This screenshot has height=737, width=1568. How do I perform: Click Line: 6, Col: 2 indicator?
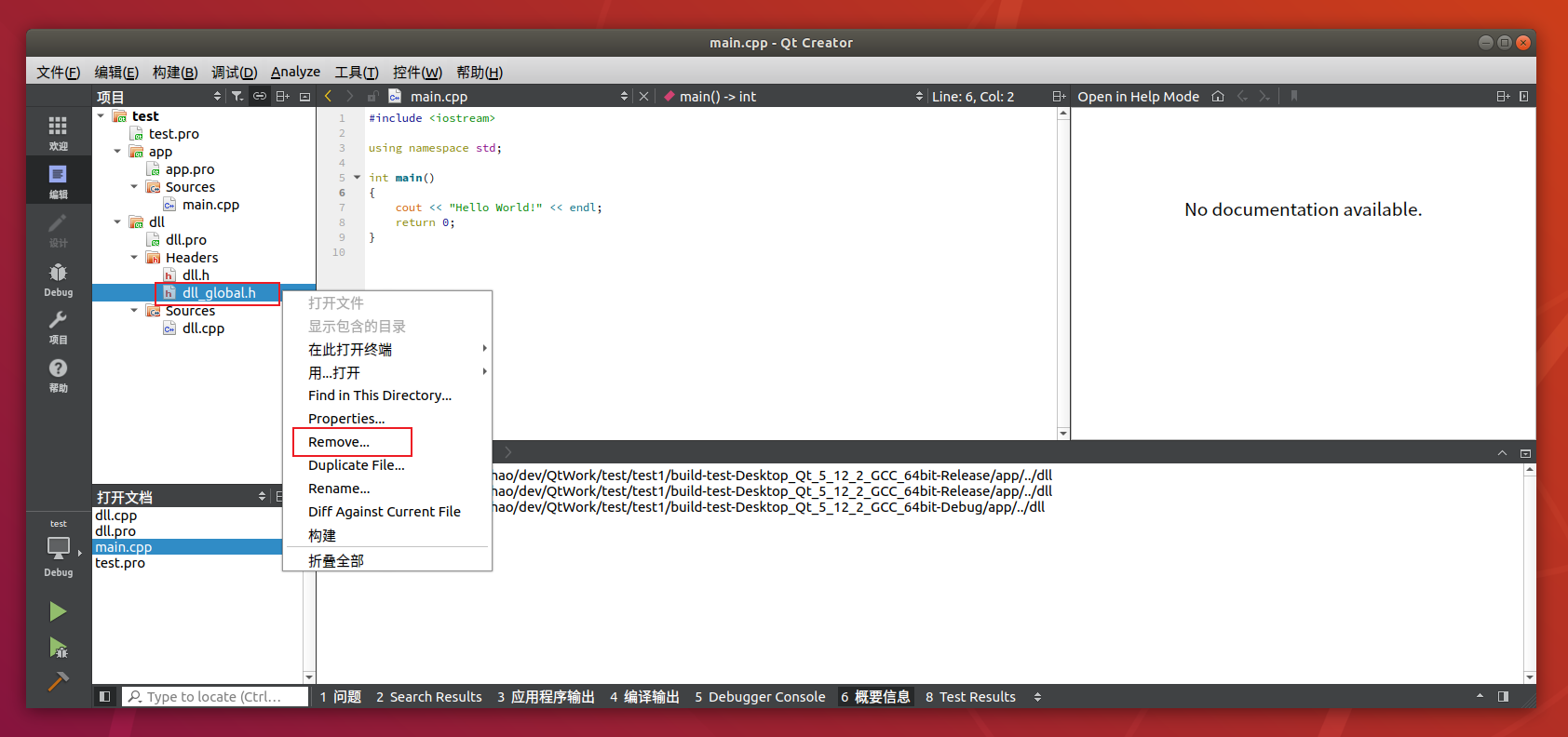point(973,97)
